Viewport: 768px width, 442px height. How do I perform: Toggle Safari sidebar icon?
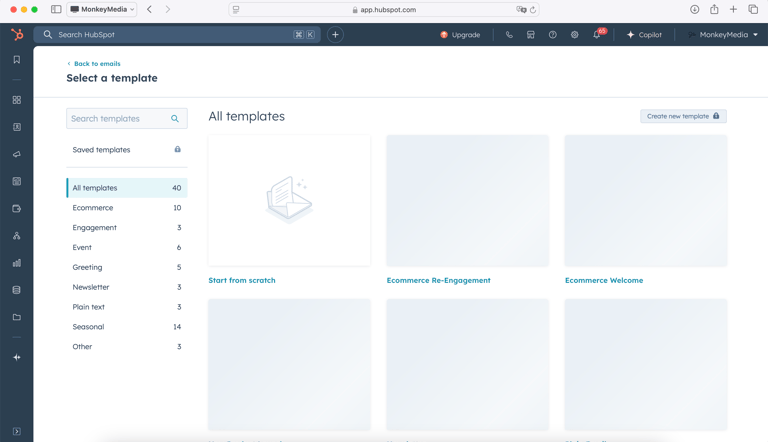pyautogui.click(x=56, y=9)
